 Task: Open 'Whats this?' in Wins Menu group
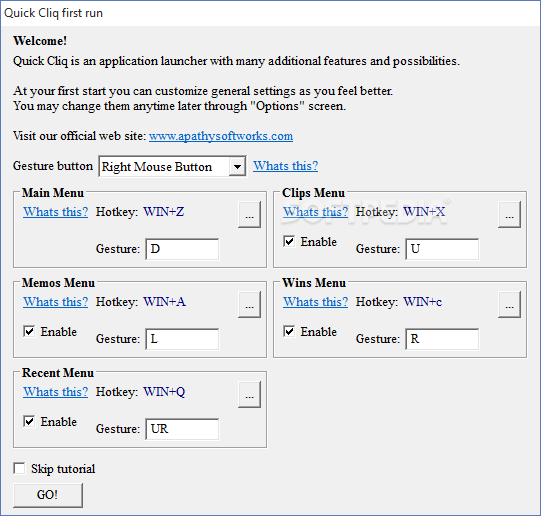click(x=316, y=302)
